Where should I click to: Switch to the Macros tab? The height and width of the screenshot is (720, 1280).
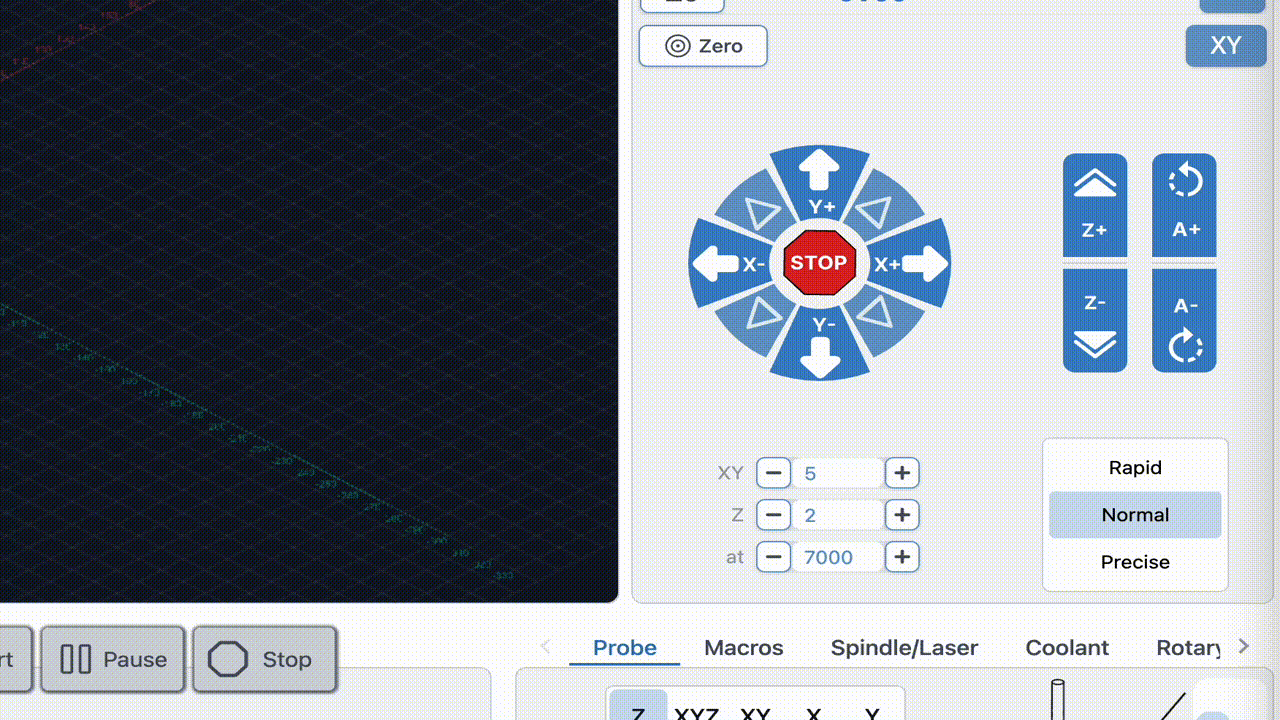pos(743,648)
